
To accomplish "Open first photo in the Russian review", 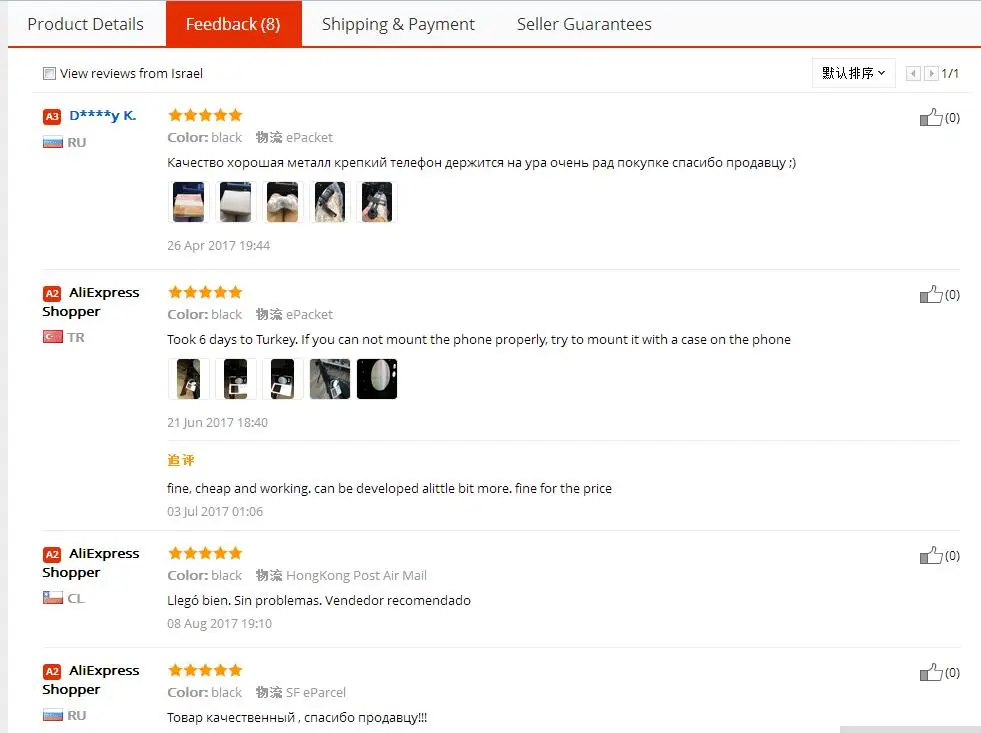I will pos(188,202).
